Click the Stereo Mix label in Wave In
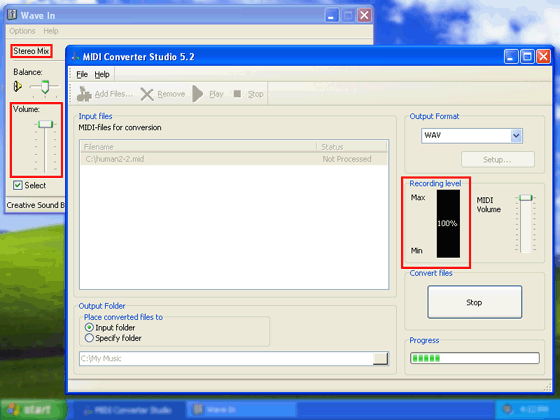This screenshot has height=420, width=560. [31, 51]
